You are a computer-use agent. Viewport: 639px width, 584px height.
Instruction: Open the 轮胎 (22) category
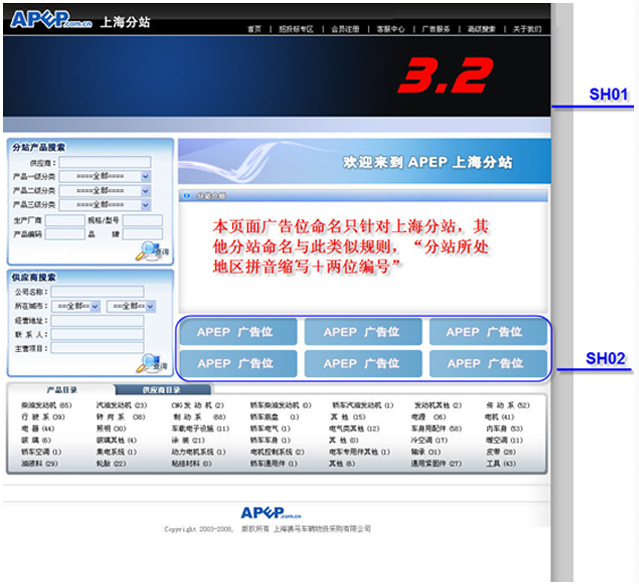(x=111, y=463)
